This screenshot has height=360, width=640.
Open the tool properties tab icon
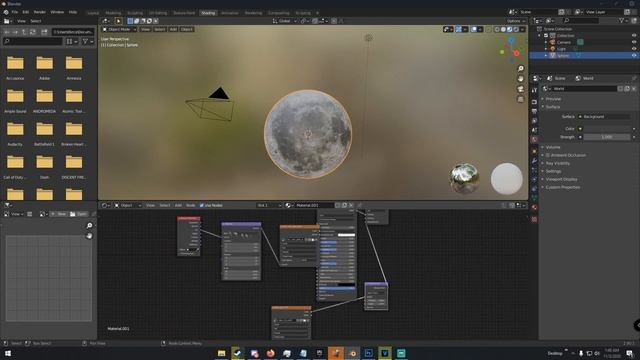(534, 90)
